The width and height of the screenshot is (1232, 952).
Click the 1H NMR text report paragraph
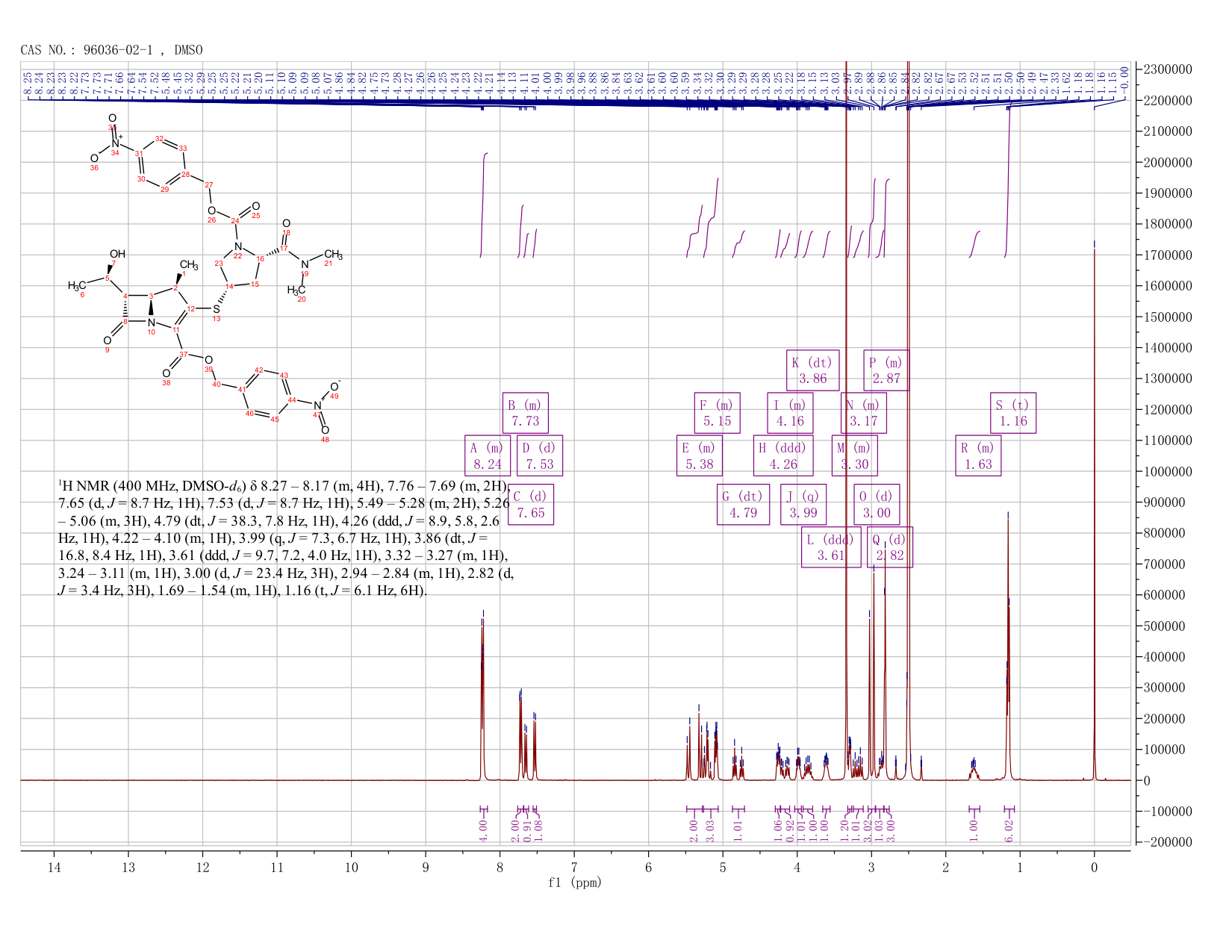(285, 538)
